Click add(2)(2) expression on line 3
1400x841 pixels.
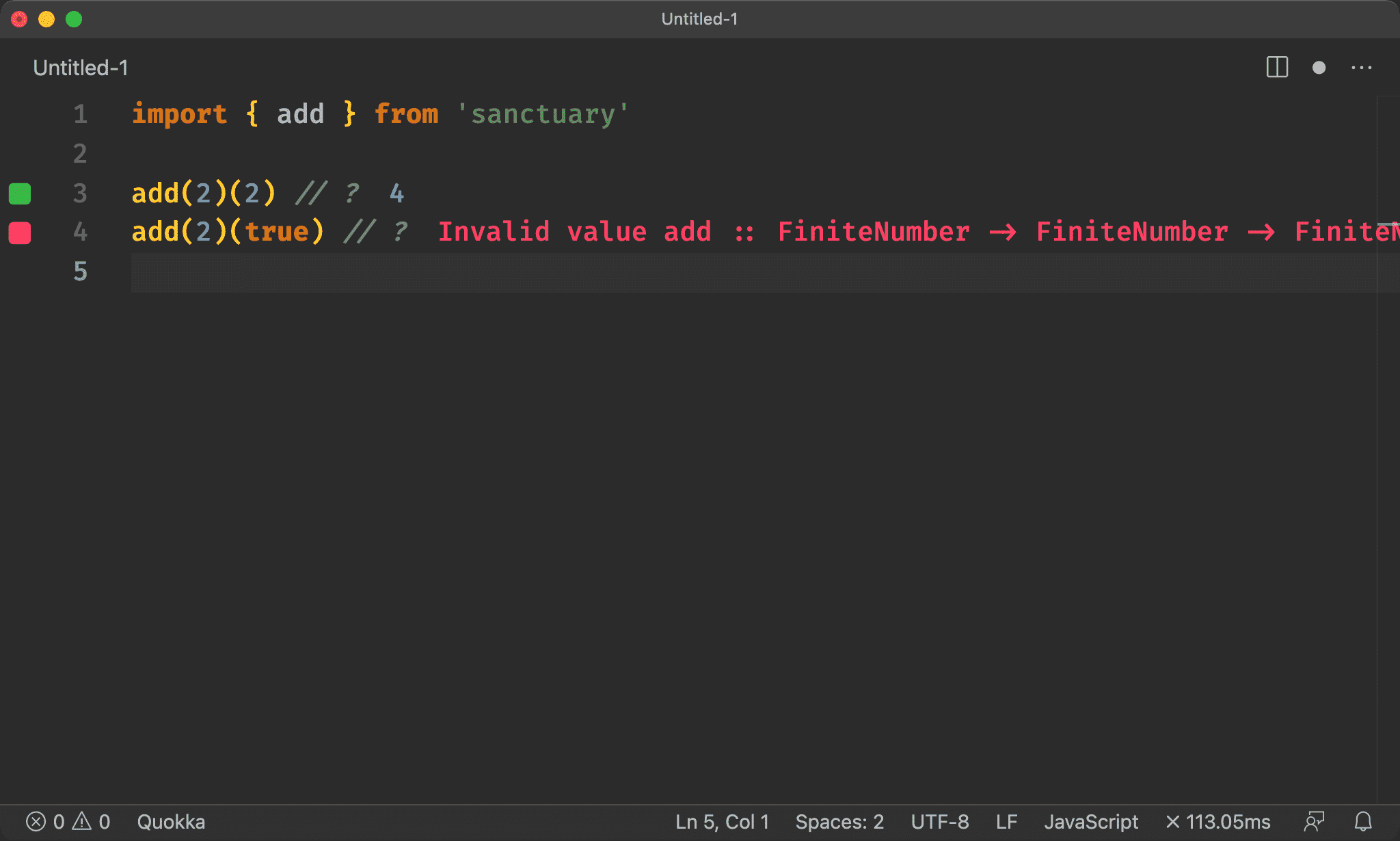point(204,193)
